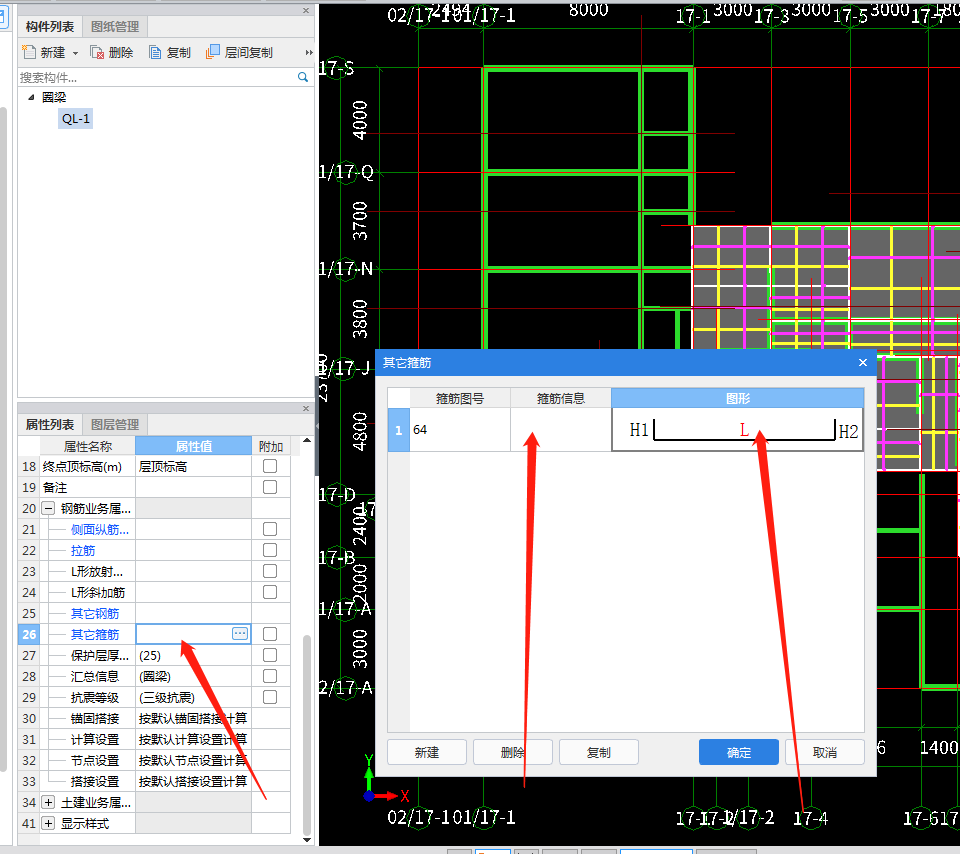
Task: Click 新建 button in 其它箍筋 dialog
Action: (427, 752)
